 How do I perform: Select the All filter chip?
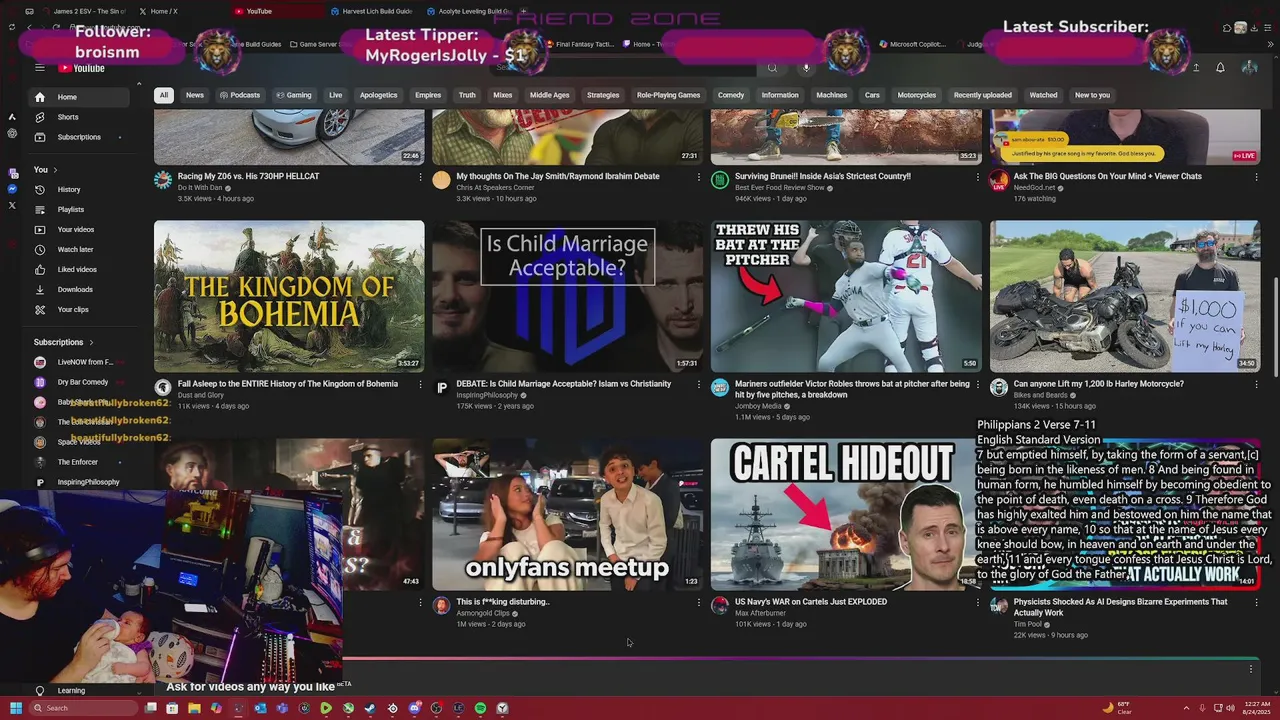click(163, 95)
